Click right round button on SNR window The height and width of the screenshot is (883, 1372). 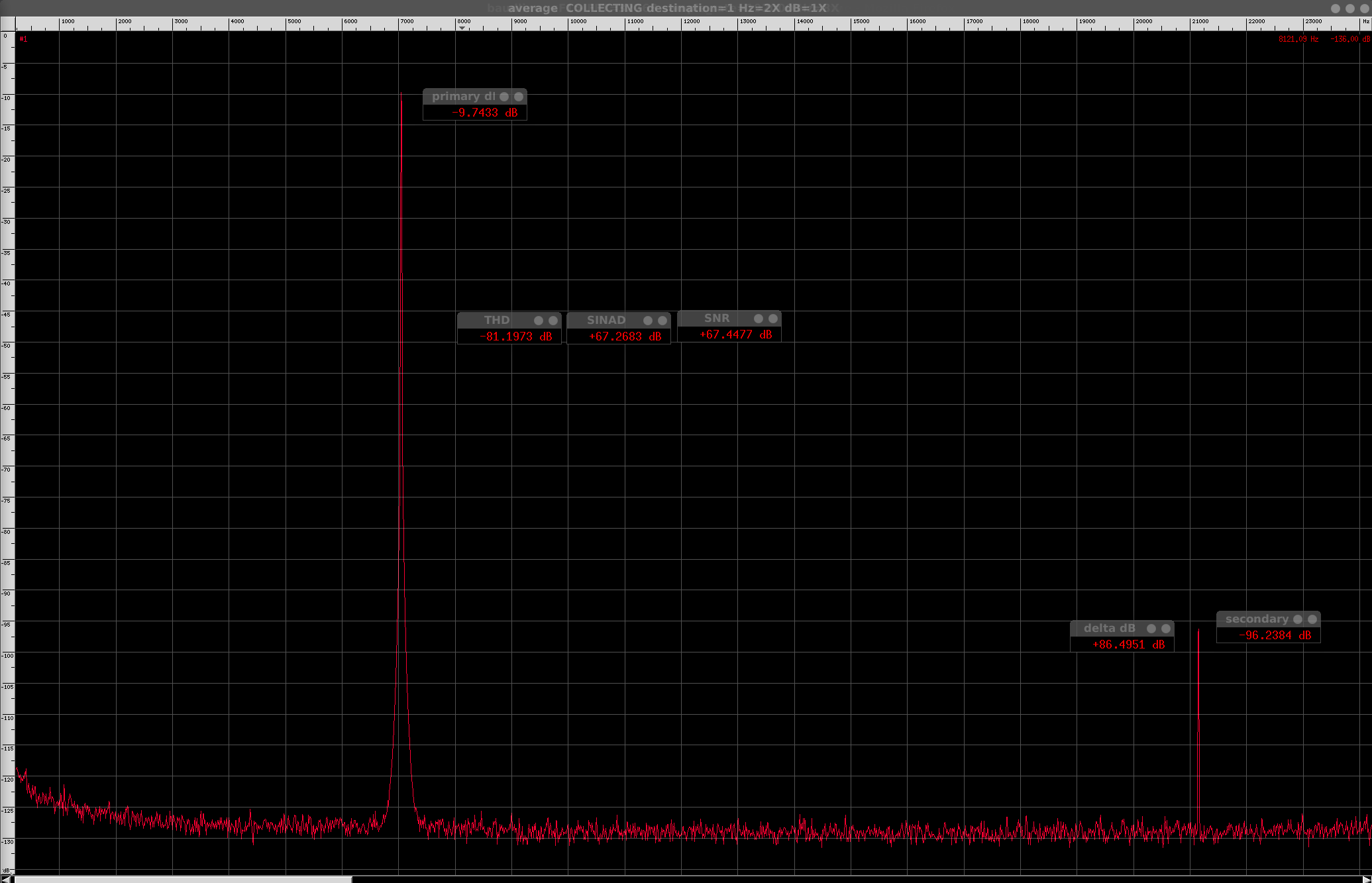(773, 319)
